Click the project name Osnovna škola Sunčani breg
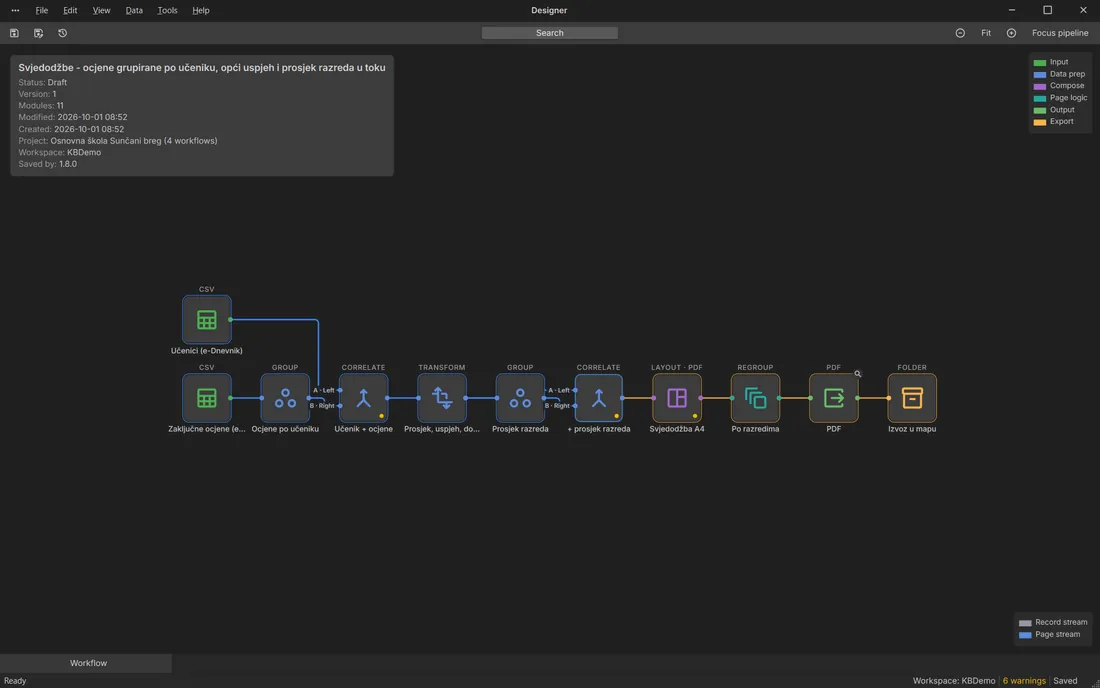Screen dimensions: 1100x688 [x=105, y=141]
